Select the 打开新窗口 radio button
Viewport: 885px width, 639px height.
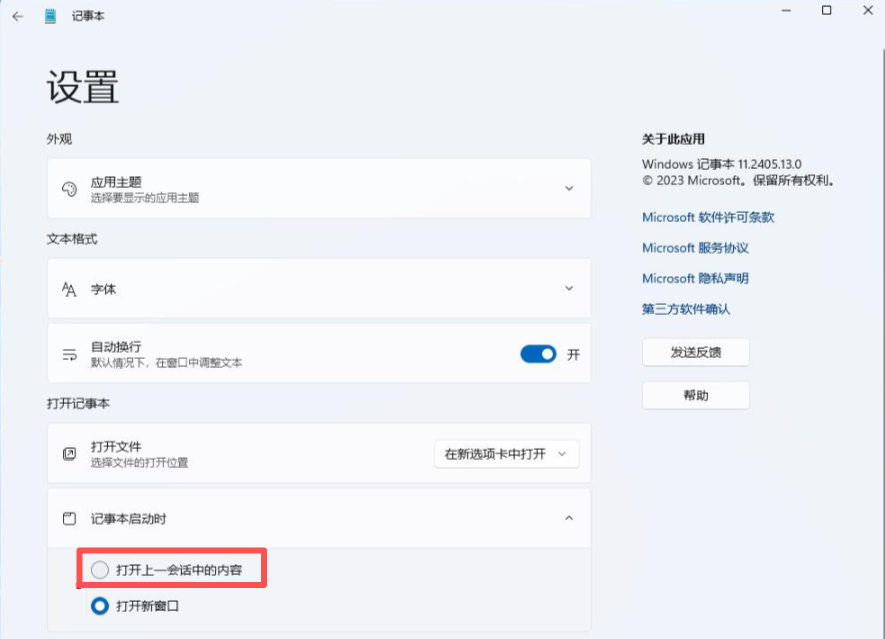[100, 606]
